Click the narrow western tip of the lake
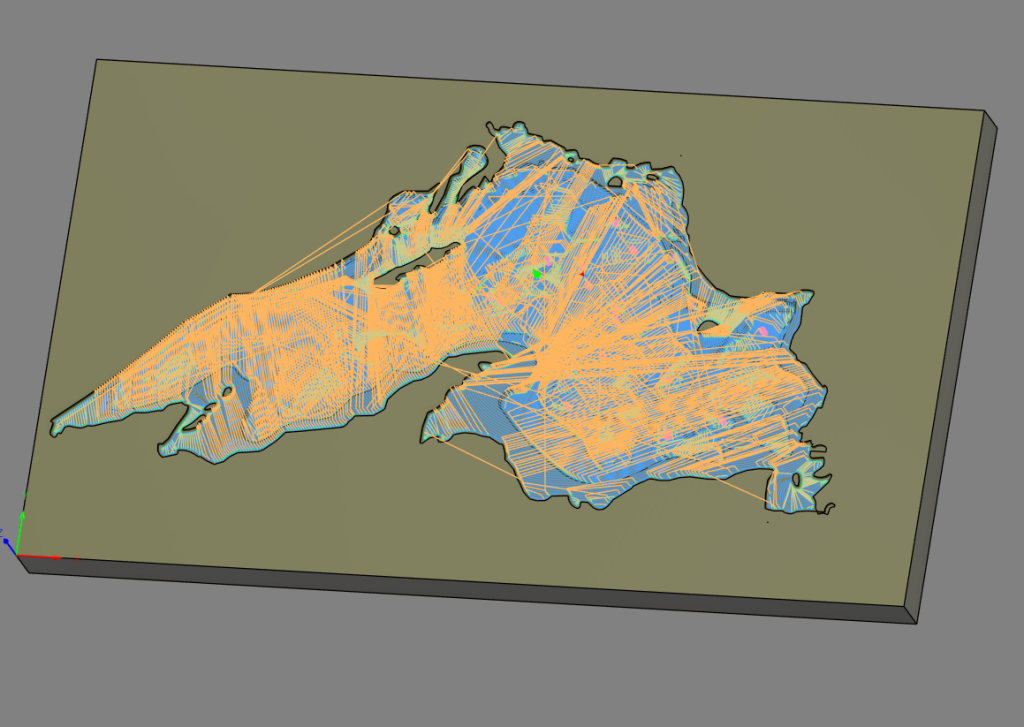The width and height of the screenshot is (1024, 727). [x=62, y=425]
